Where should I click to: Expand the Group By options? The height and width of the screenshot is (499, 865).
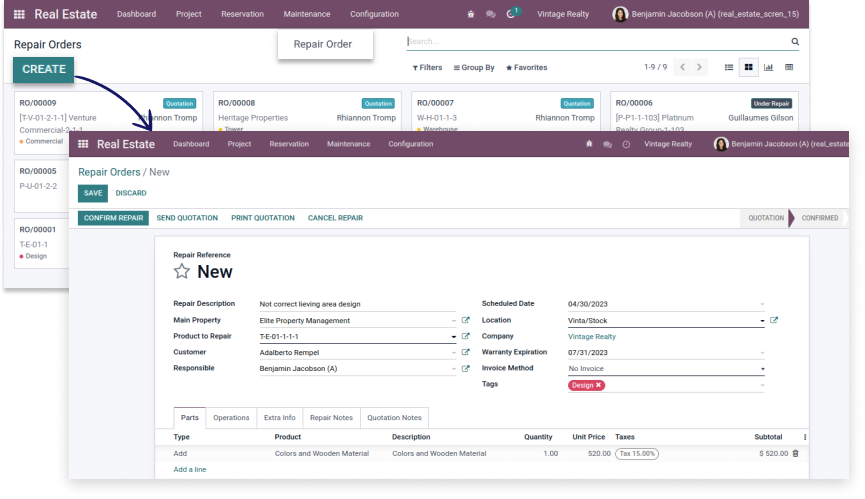point(474,68)
